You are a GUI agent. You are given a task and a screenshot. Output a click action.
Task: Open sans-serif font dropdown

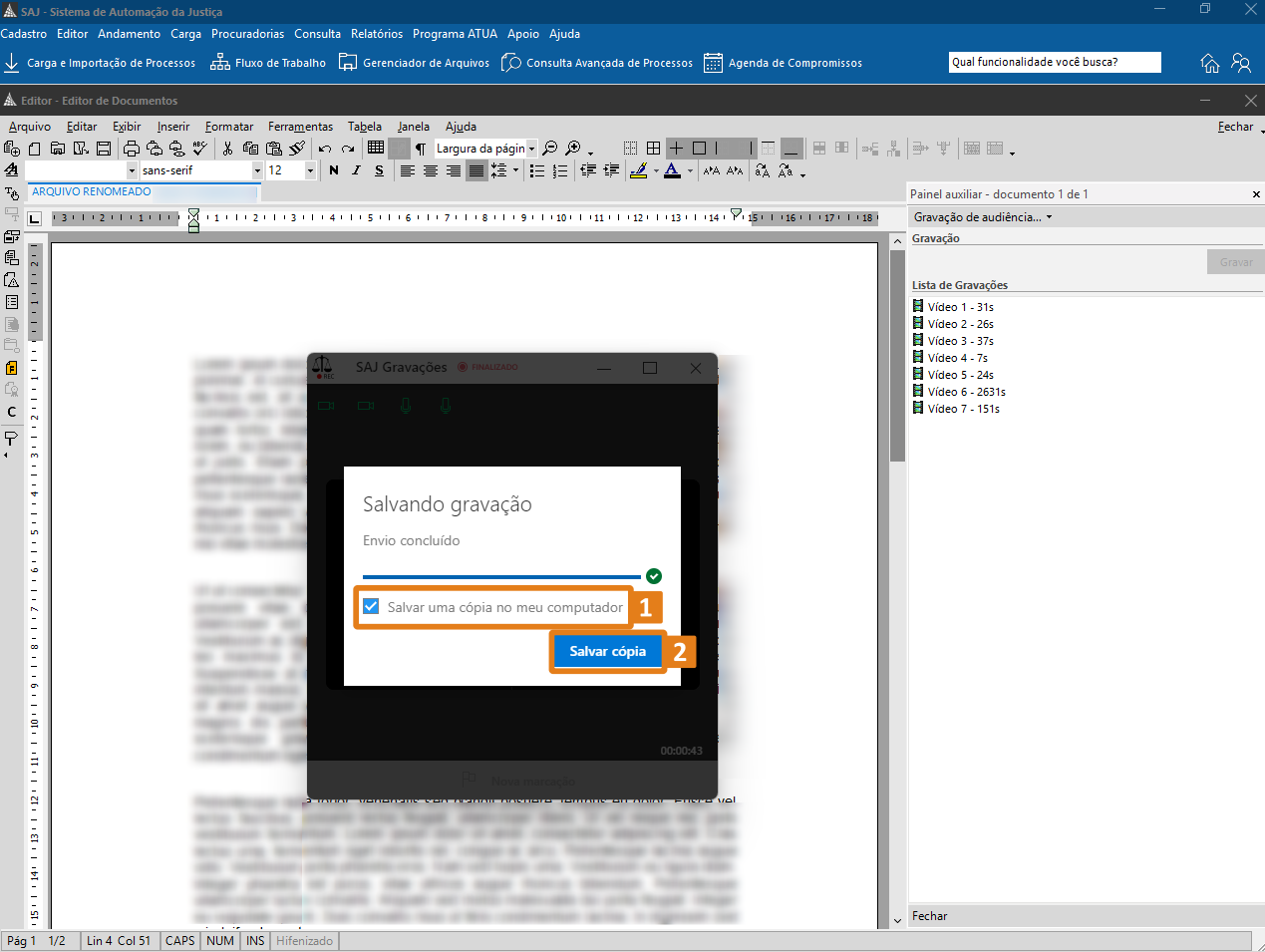[x=257, y=170]
